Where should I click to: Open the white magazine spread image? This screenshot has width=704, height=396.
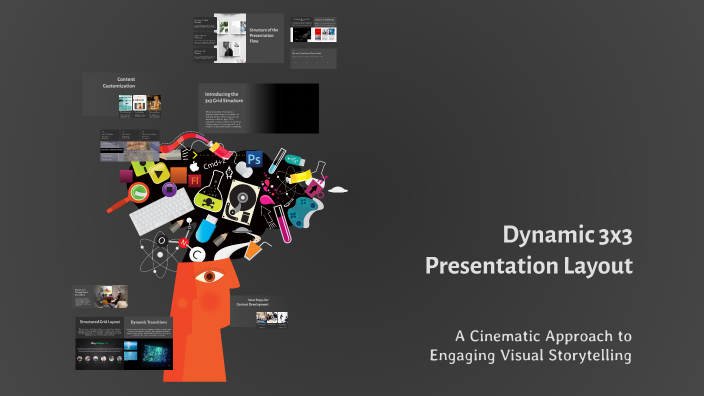tap(230, 38)
